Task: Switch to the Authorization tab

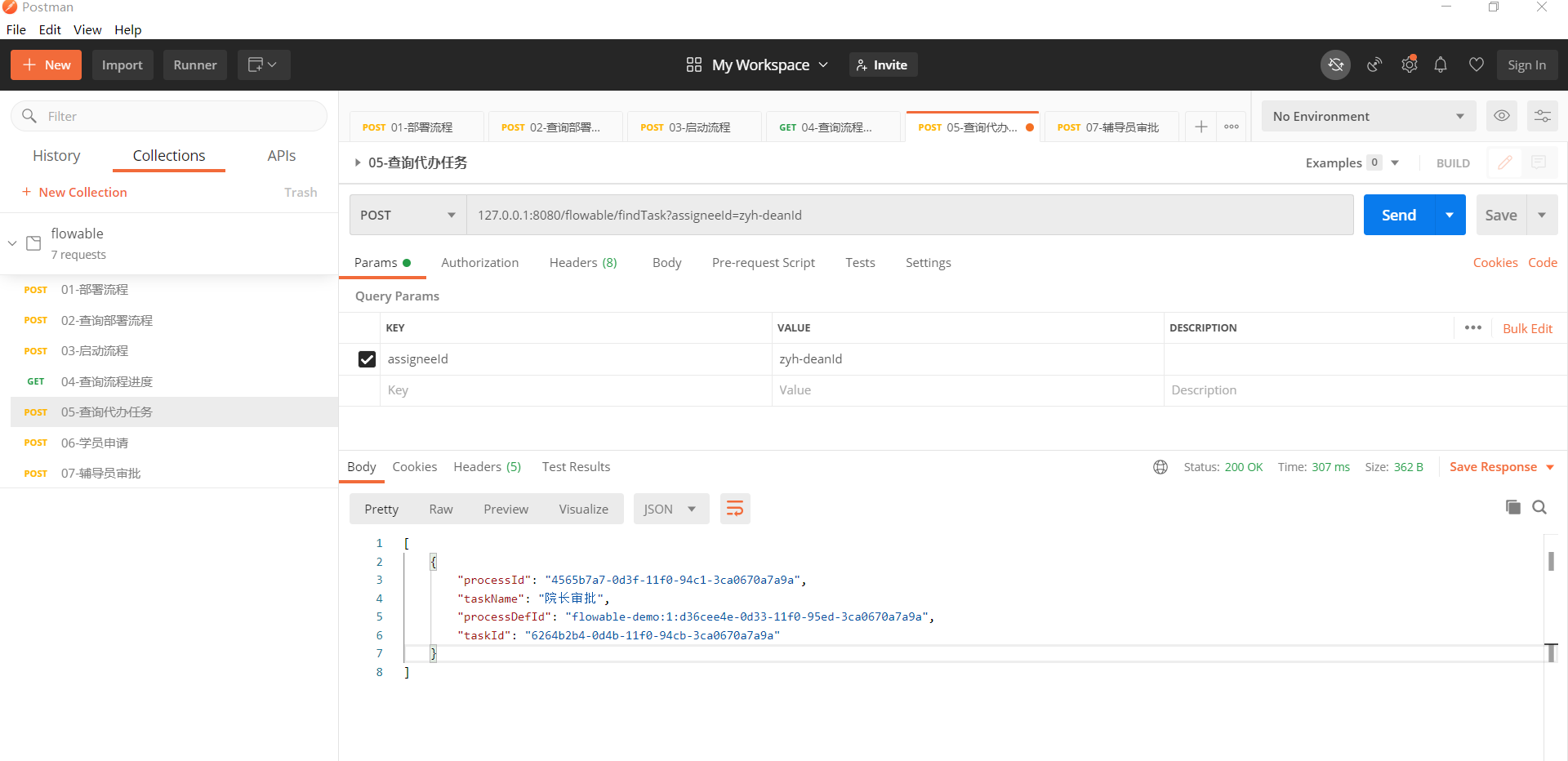Action: click(x=479, y=262)
